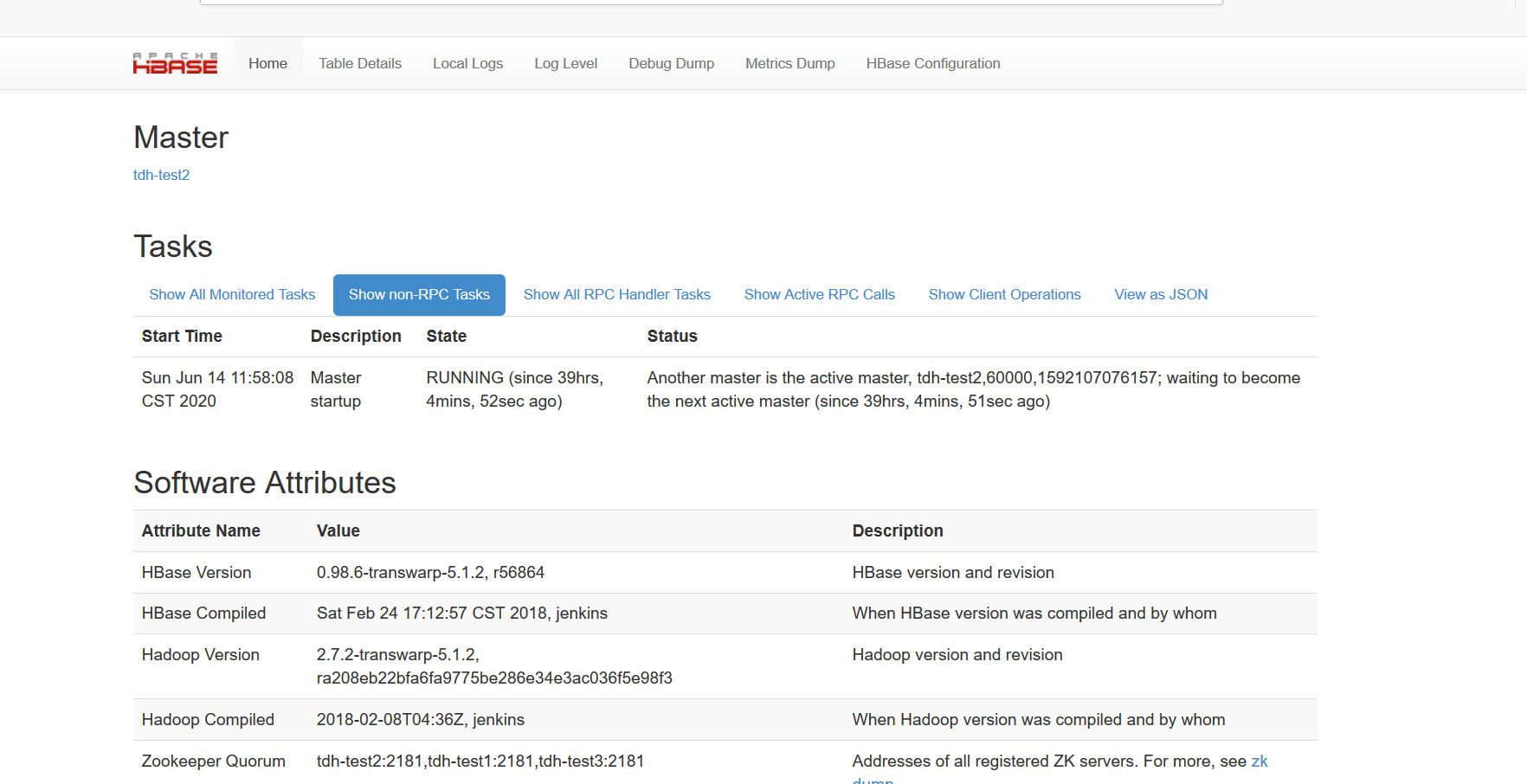Show Active RPC Calls tab
The image size is (1527, 784).
pyautogui.click(x=819, y=294)
